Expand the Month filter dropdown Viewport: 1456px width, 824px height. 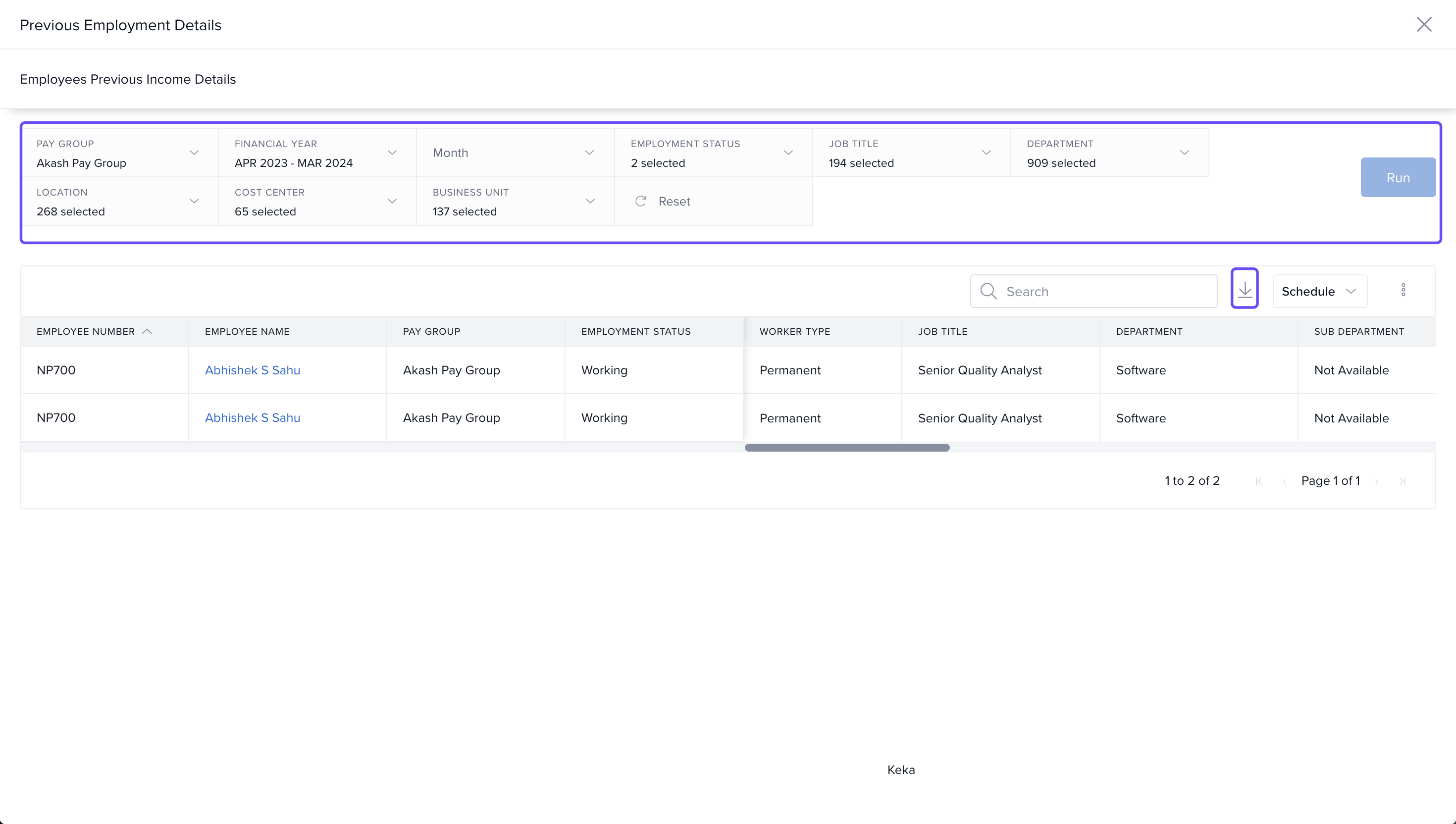click(x=589, y=153)
